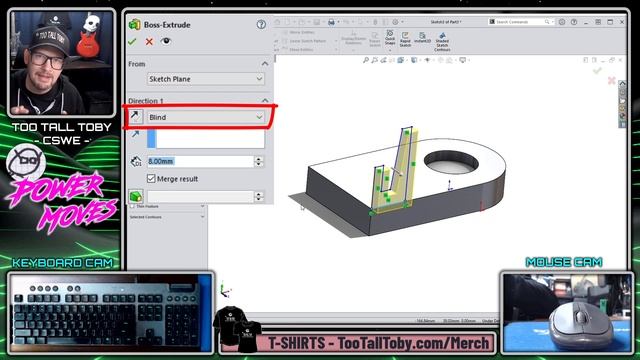The width and height of the screenshot is (640, 360).
Task: Click the confirmation corner green check
Action: click(x=597, y=71)
